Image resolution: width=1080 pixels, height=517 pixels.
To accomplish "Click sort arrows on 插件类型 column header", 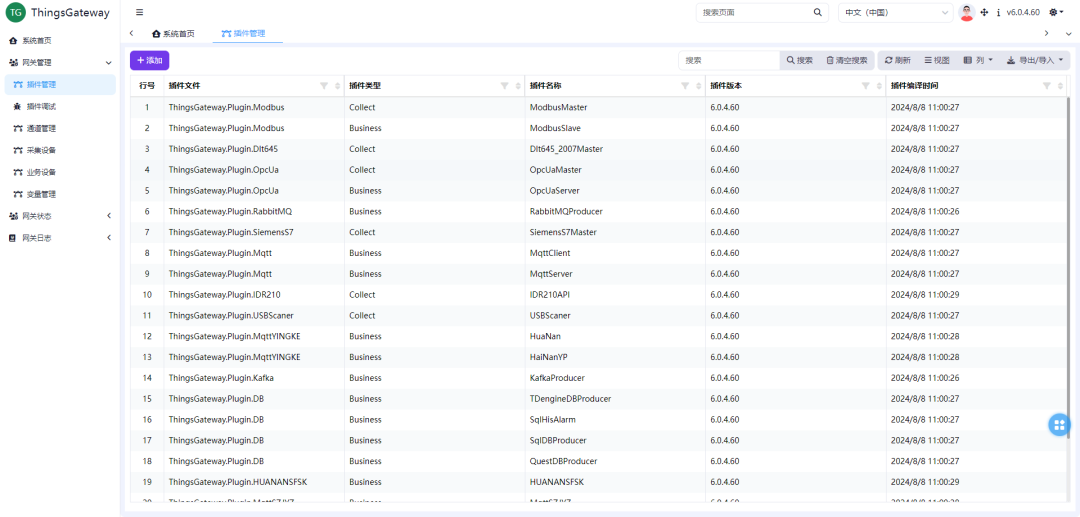I will click(x=518, y=86).
